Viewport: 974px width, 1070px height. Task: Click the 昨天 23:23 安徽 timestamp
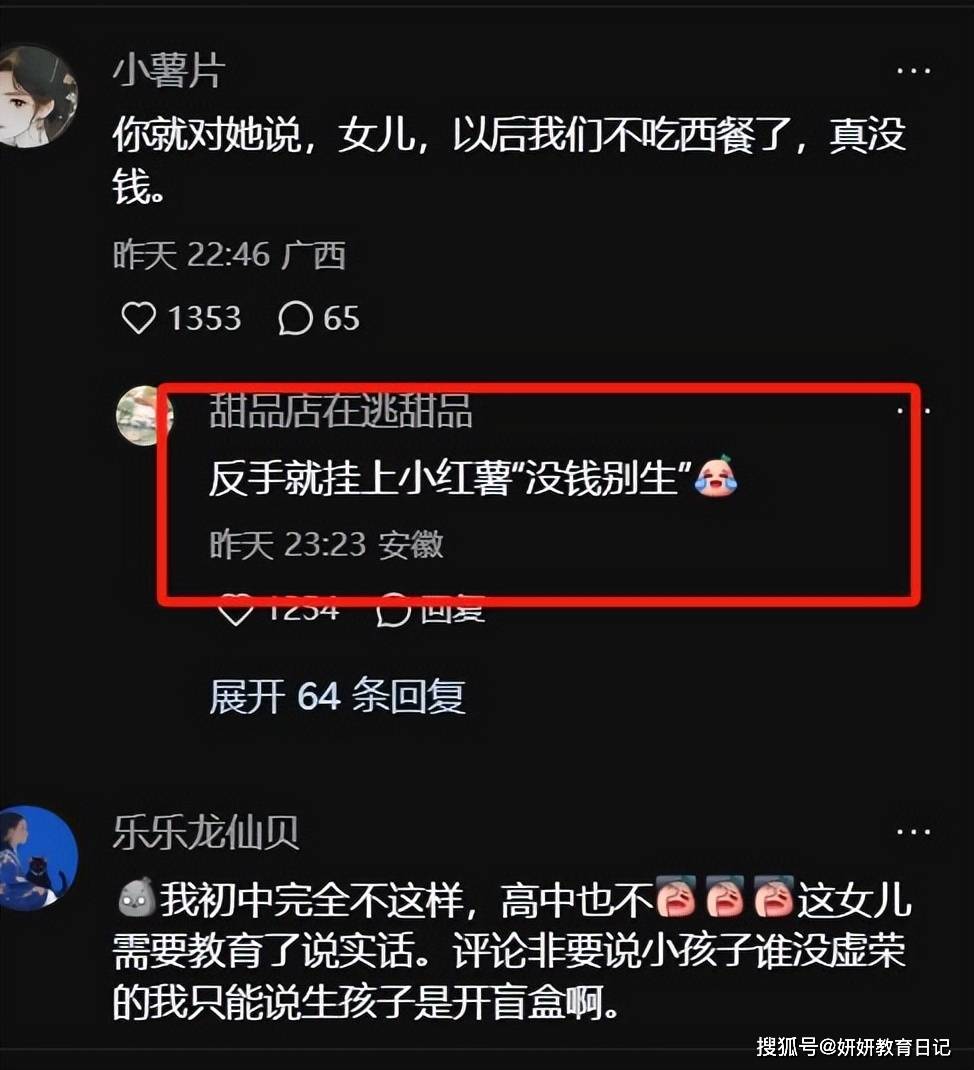pos(326,545)
